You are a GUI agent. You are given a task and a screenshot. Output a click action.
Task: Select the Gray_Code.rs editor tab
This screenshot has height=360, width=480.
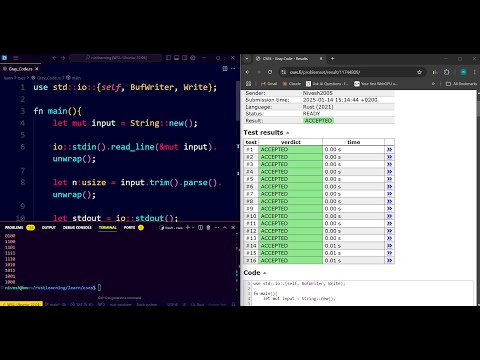[20, 69]
